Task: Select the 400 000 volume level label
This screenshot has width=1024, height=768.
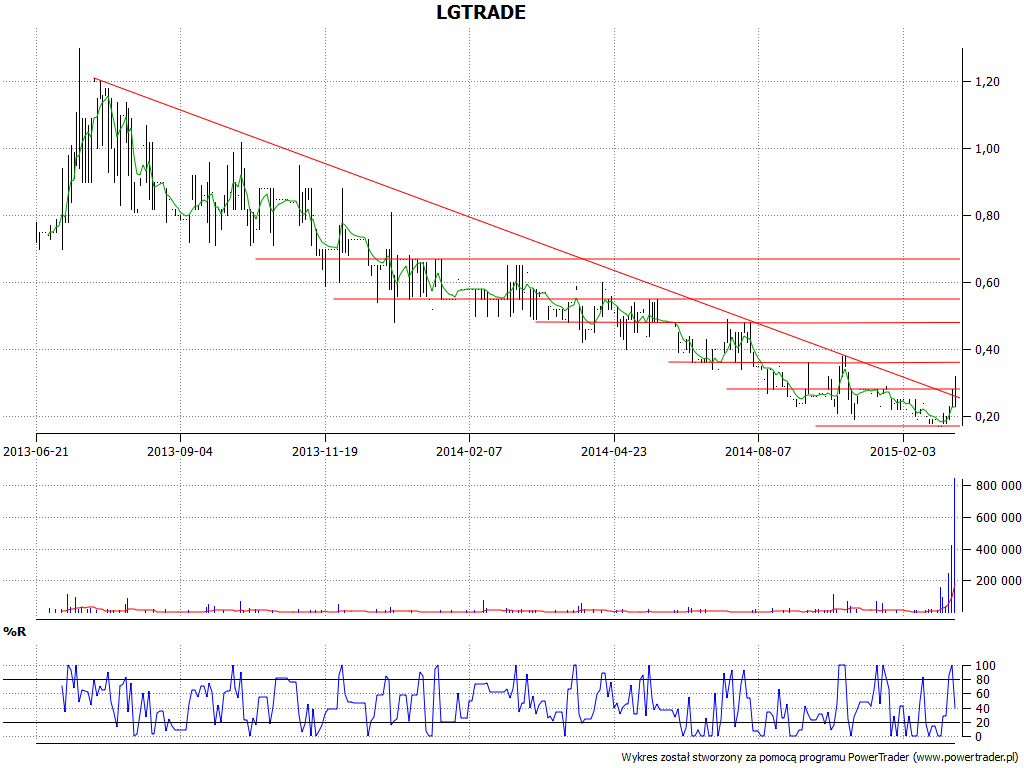Action: pyautogui.click(x=991, y=549)
